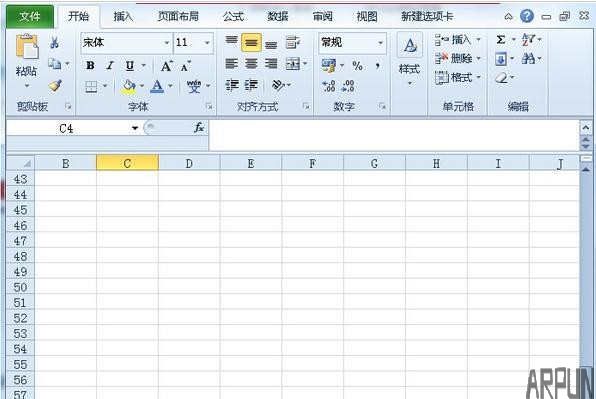Toggle wrap text icon
596x399 pixels.
click(293, 42)
